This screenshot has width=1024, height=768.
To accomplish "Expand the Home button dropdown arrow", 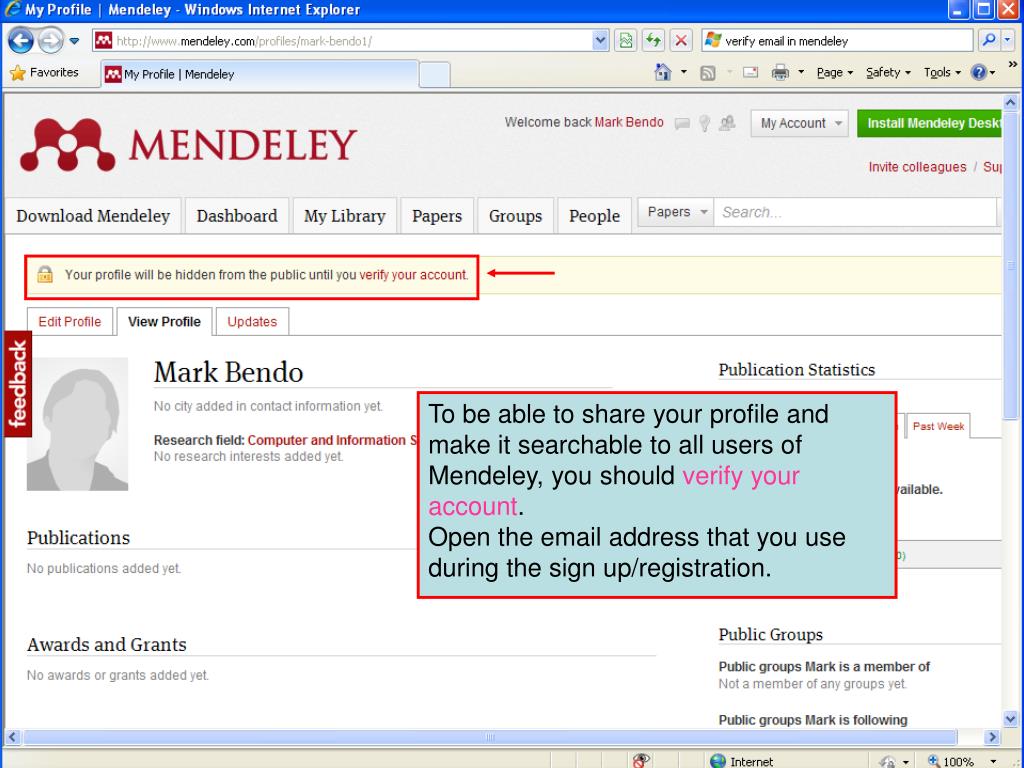I will click(684, 72).
